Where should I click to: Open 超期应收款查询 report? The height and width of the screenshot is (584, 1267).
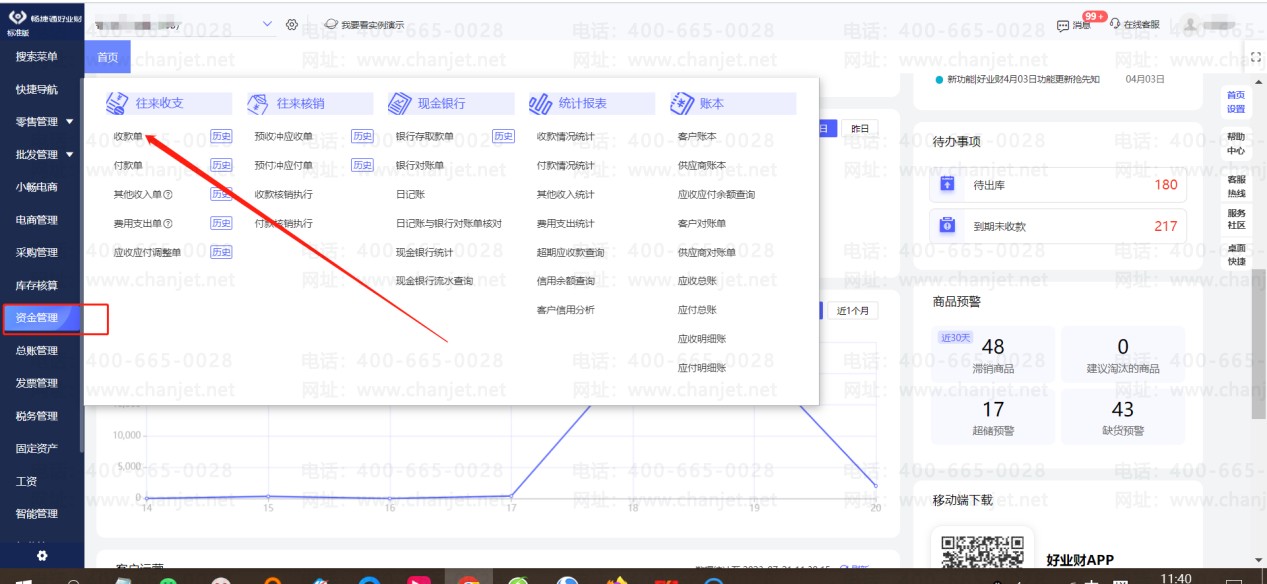[570, 252]
